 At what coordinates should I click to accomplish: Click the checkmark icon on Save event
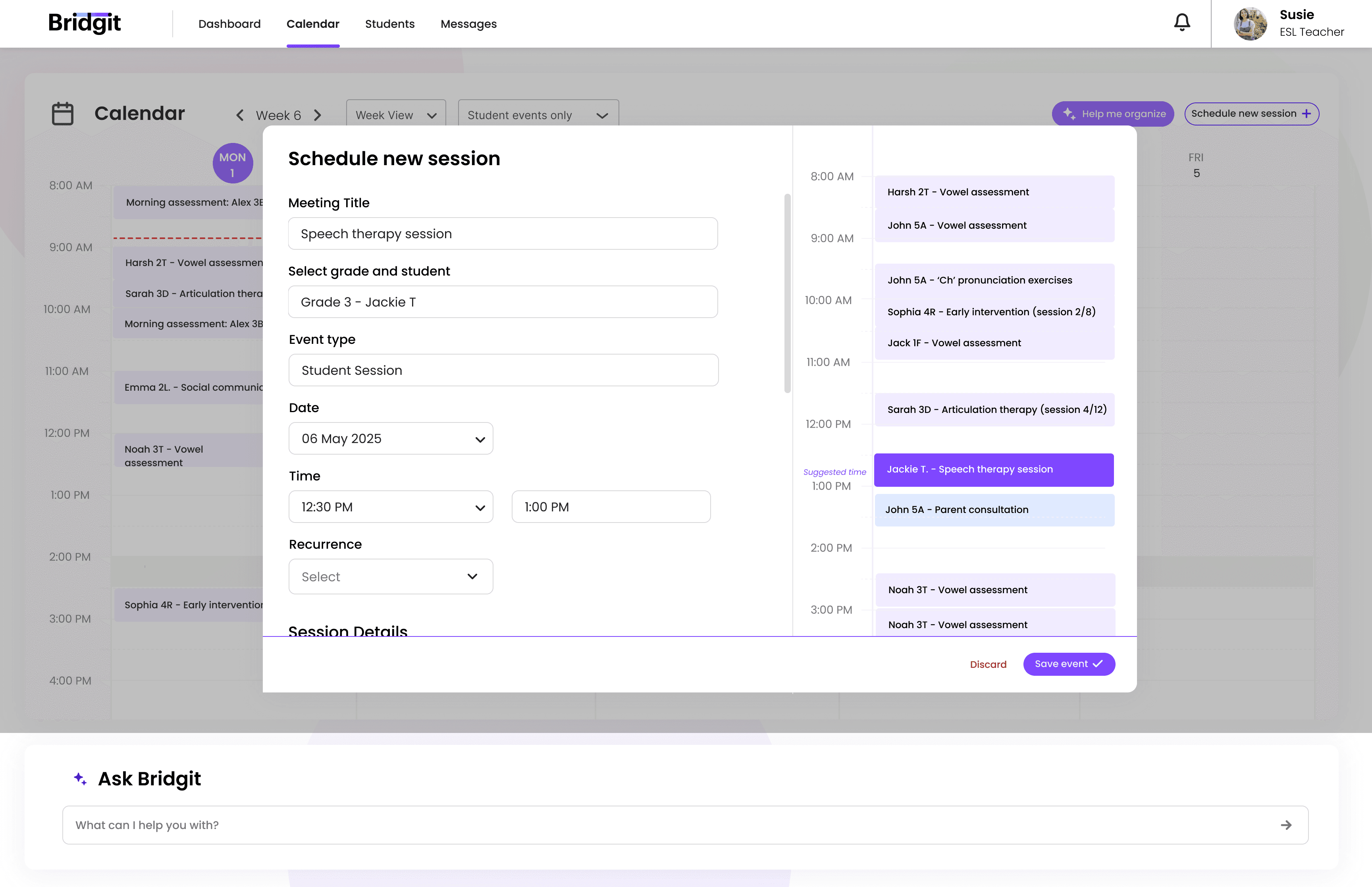1097,663
